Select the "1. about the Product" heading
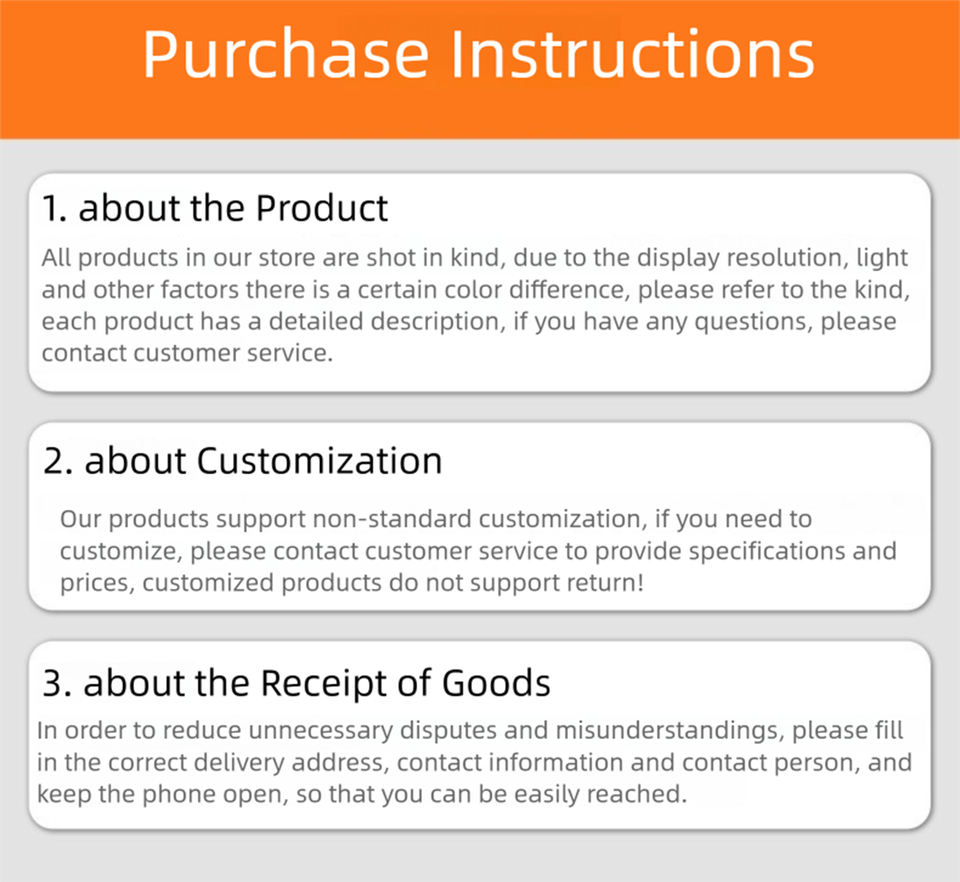960x882 pixels. (x=215, y=208)
